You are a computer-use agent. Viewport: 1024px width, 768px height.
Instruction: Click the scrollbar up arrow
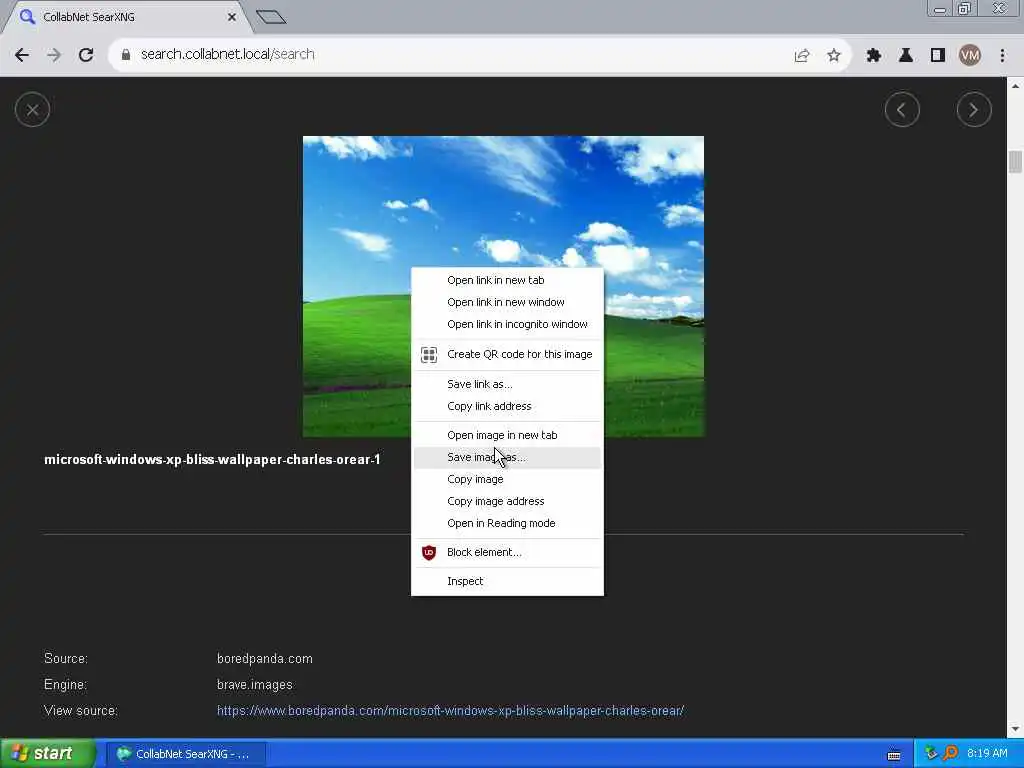click(1015, 86)
